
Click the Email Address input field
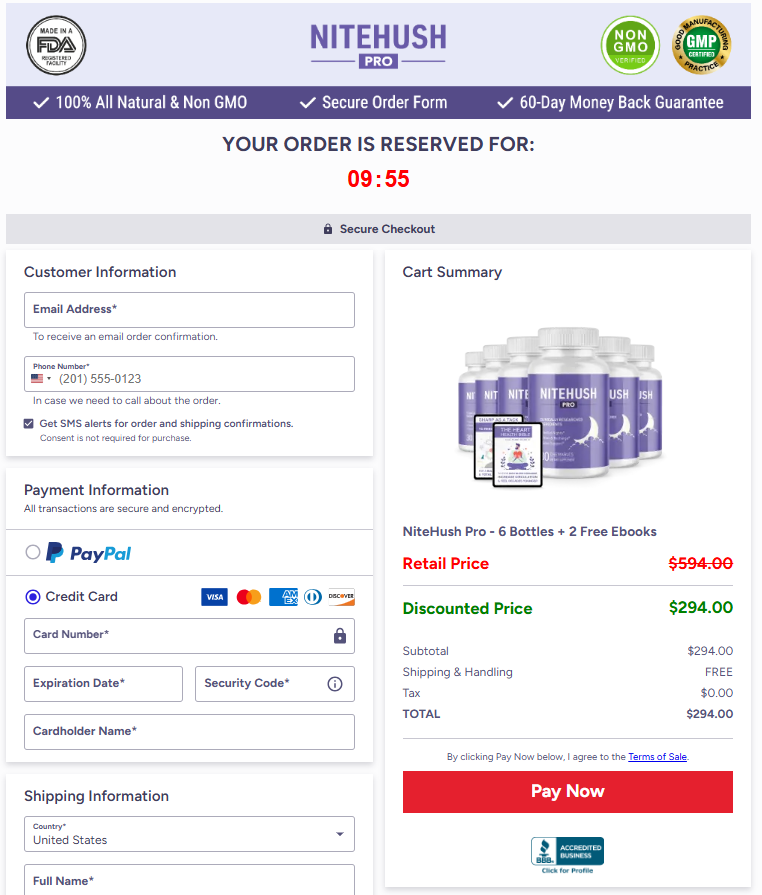click(x=189, y=310)
